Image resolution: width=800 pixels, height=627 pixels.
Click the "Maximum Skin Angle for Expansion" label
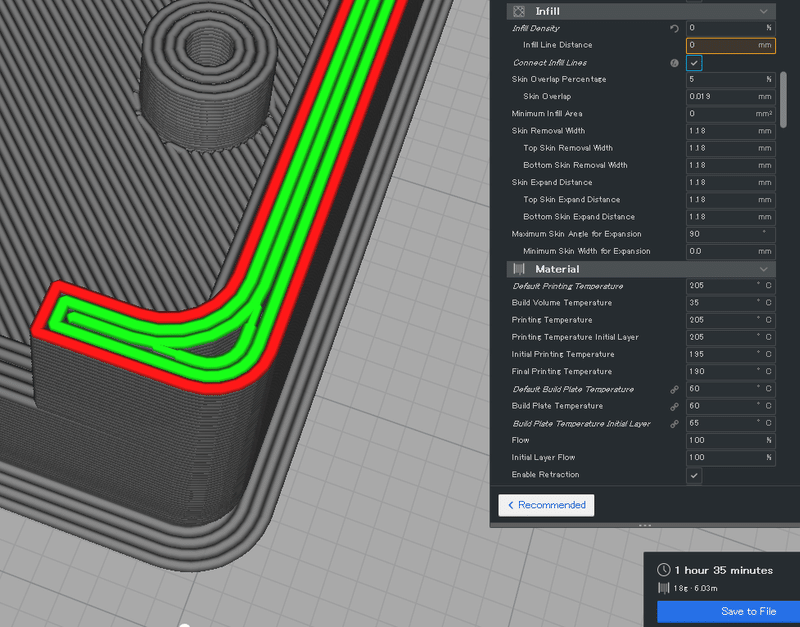tap(577, 234)
